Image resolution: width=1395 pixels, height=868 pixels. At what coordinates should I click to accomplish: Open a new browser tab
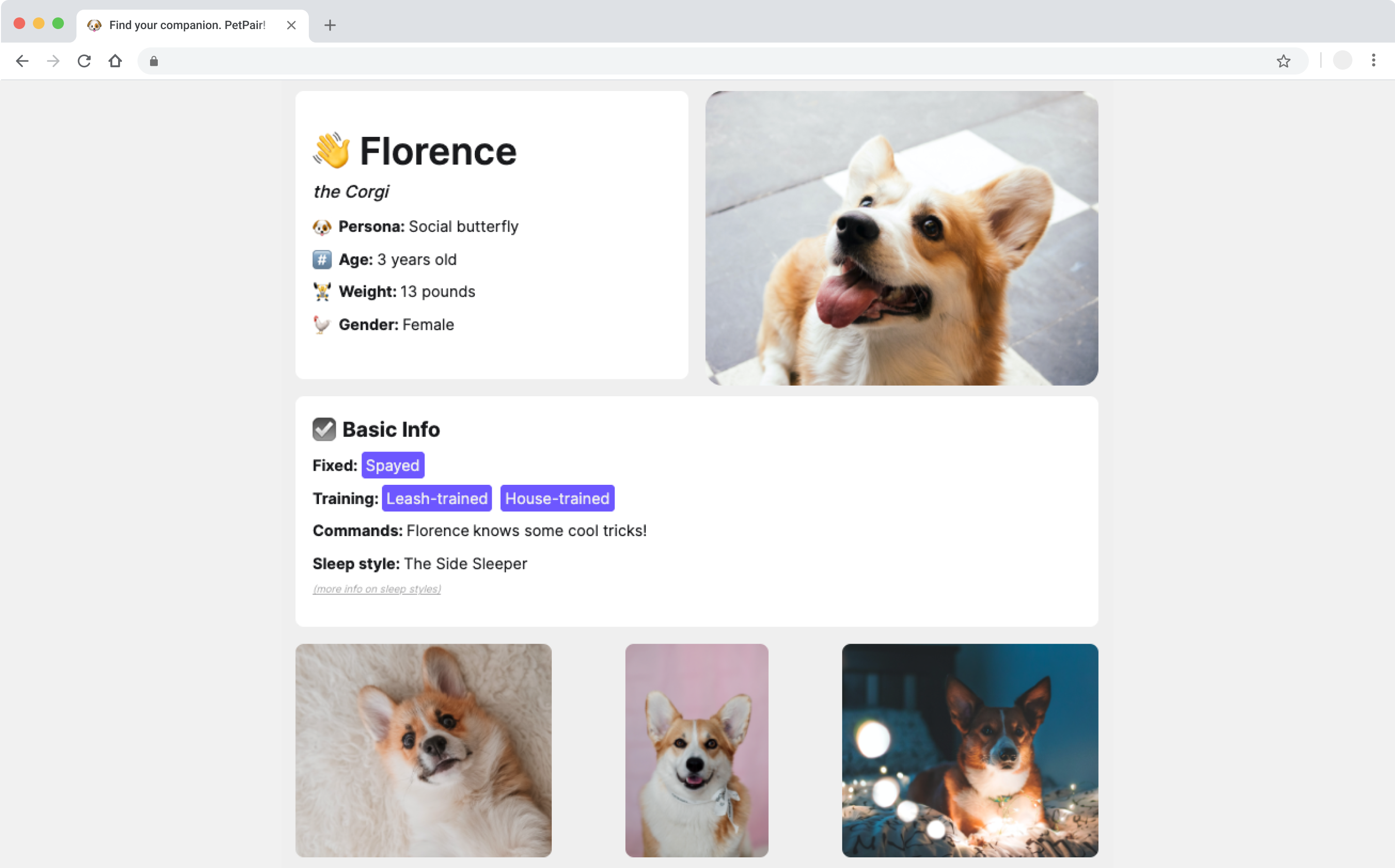coord(330,25)
